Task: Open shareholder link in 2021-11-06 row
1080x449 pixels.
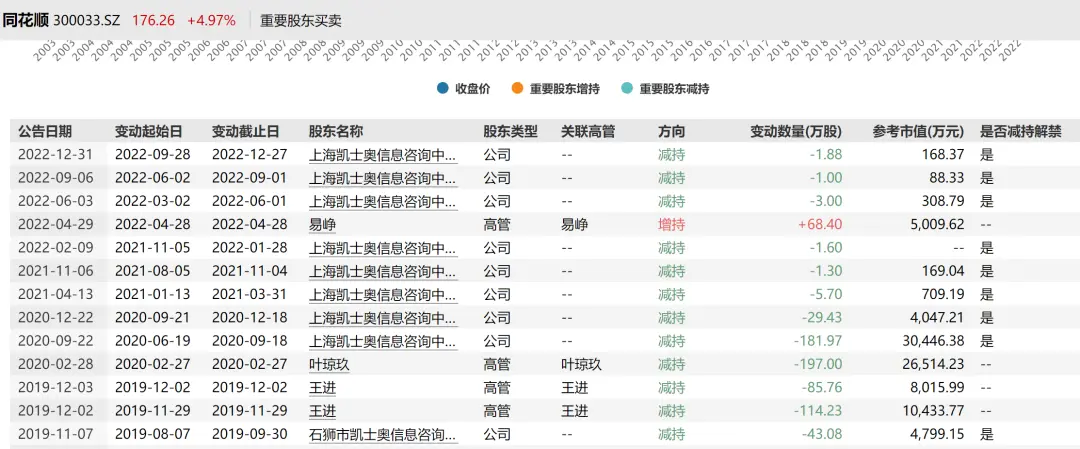Action: (x=383, y=271)
